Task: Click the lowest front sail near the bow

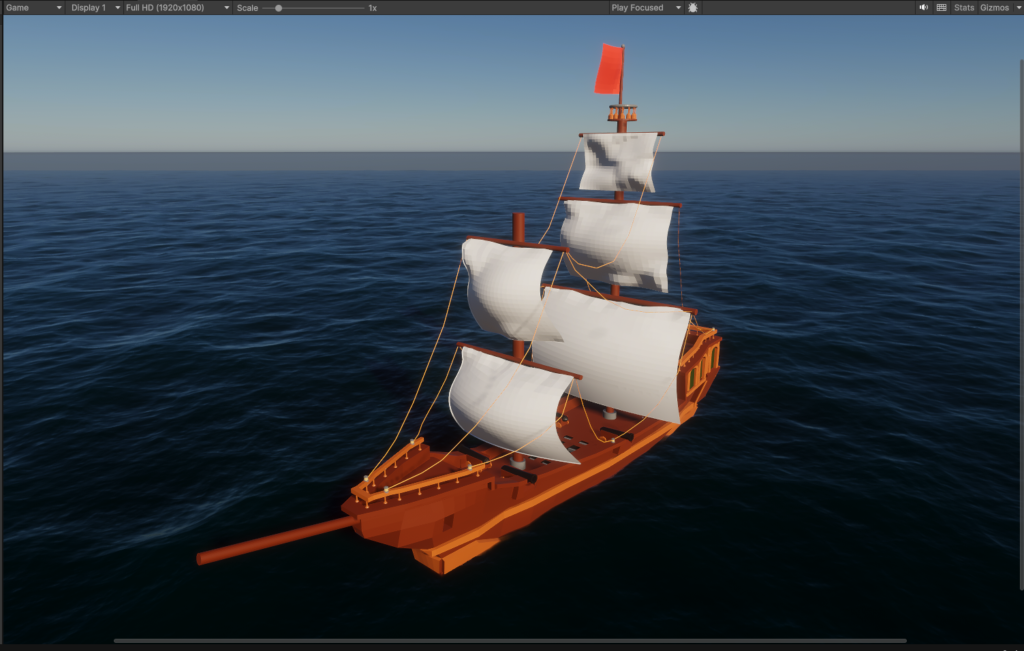Action: (x=510, y=402)
